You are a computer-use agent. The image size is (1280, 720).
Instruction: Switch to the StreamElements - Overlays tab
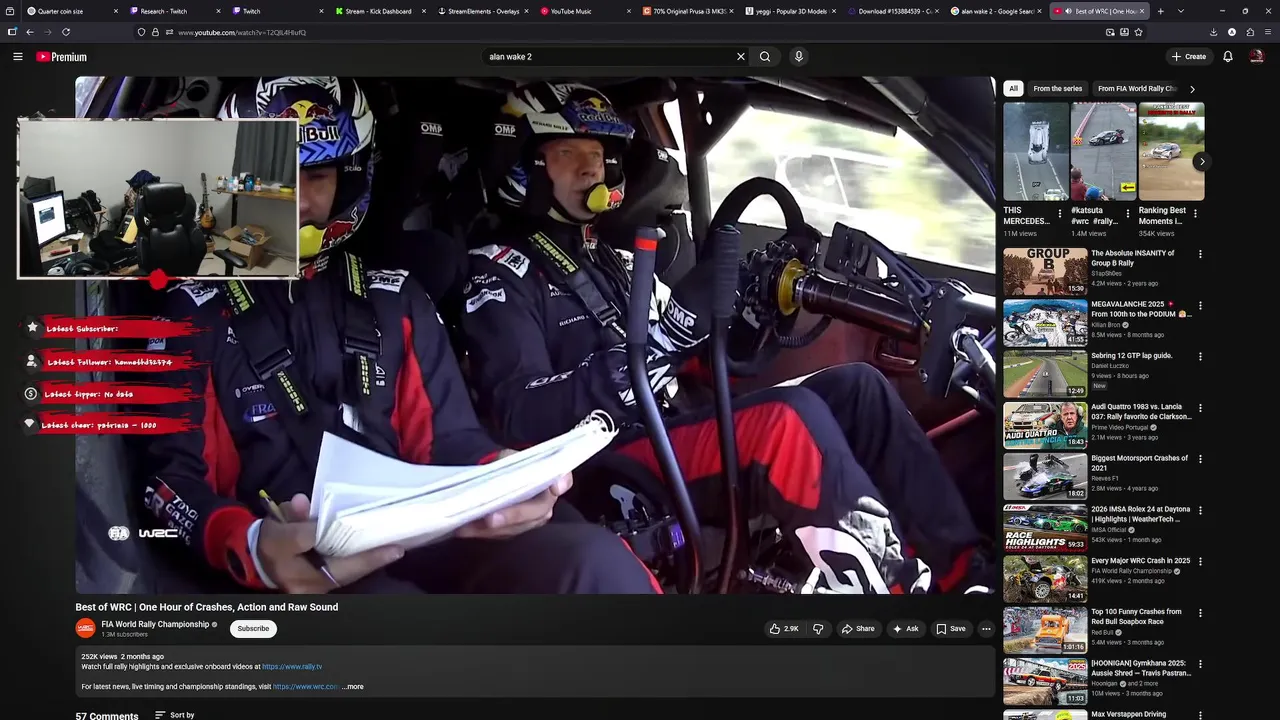tap(483, 11)
